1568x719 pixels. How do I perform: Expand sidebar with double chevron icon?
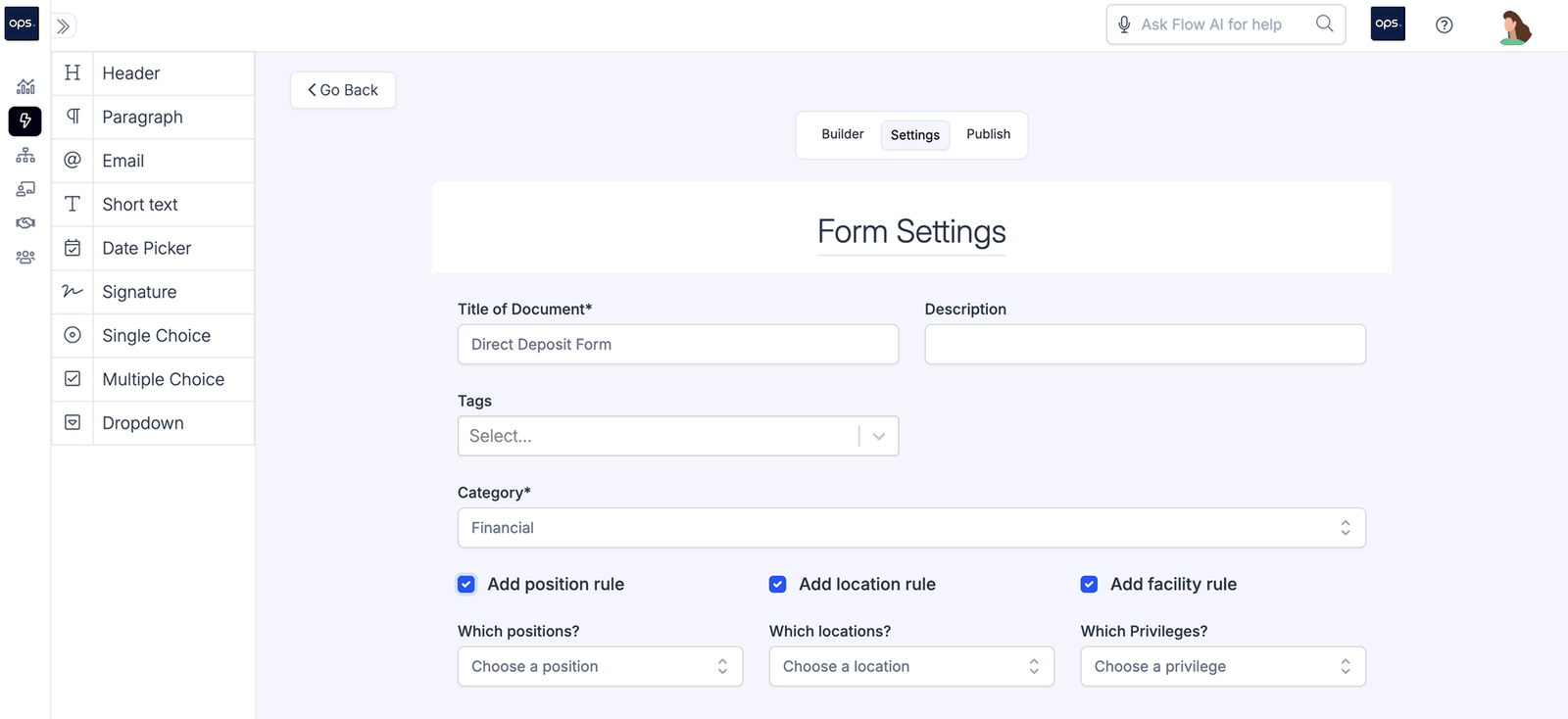[x=64, y=26]
